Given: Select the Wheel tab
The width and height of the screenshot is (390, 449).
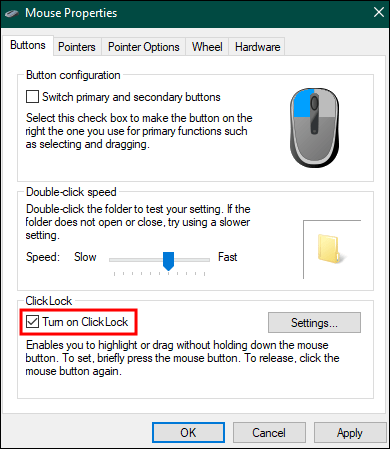Looking at the screenshot, I should (207, 47).
